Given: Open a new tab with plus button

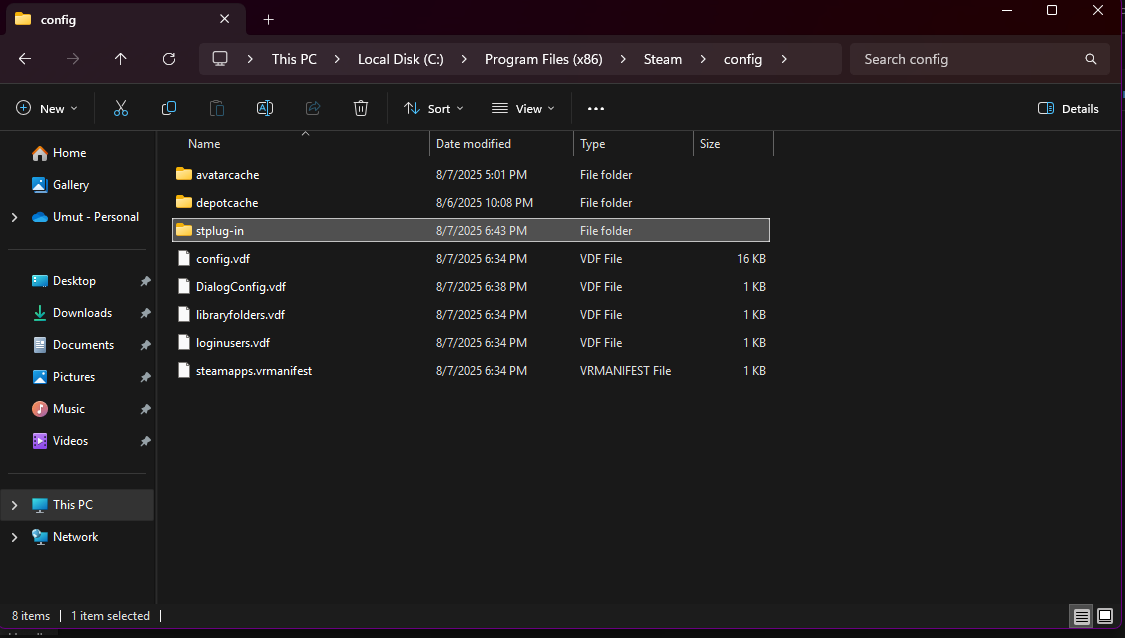Looking at the screenshot, I should (x=268, y=19).
